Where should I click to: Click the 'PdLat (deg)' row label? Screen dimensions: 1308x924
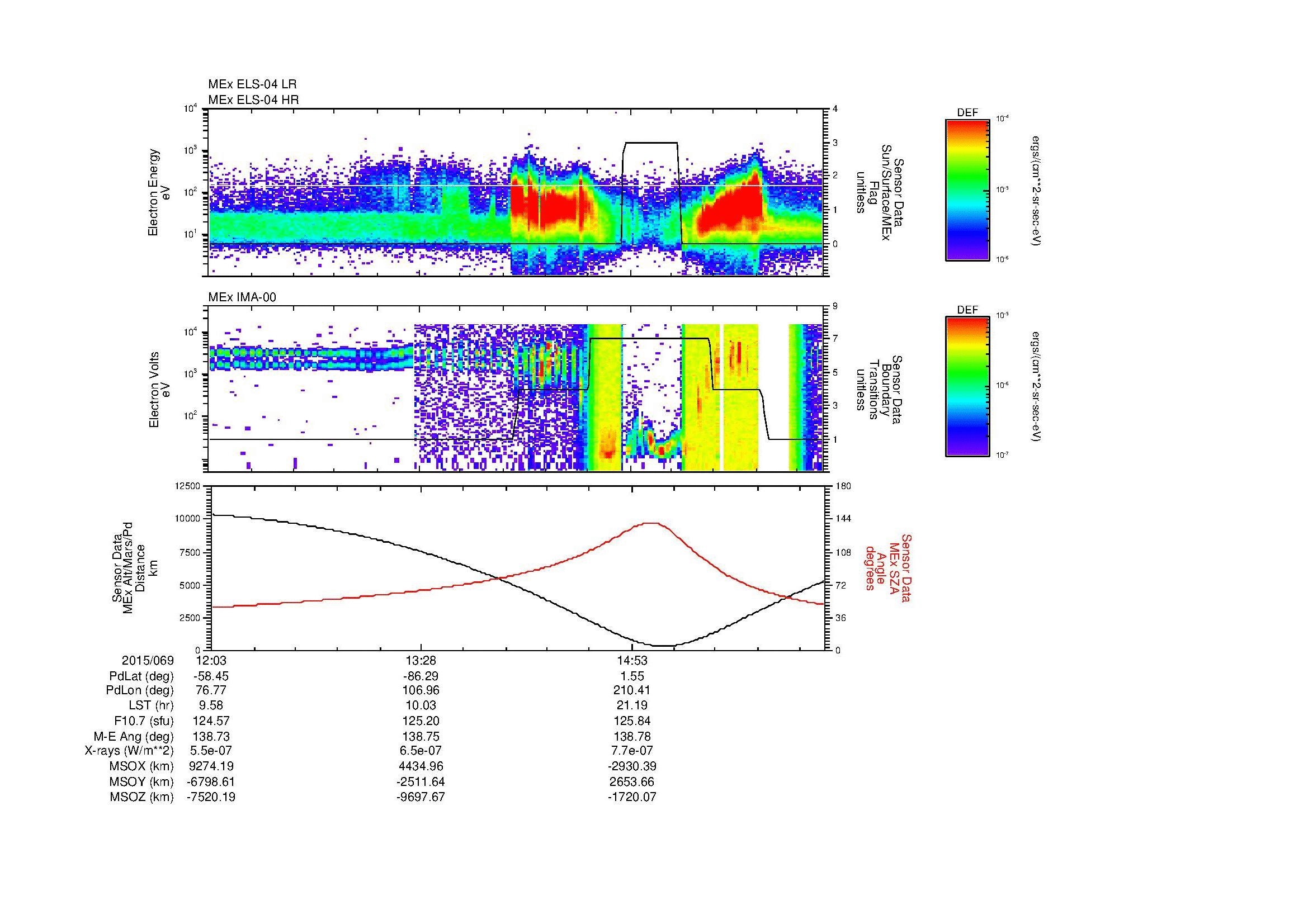tap(141, 676)
